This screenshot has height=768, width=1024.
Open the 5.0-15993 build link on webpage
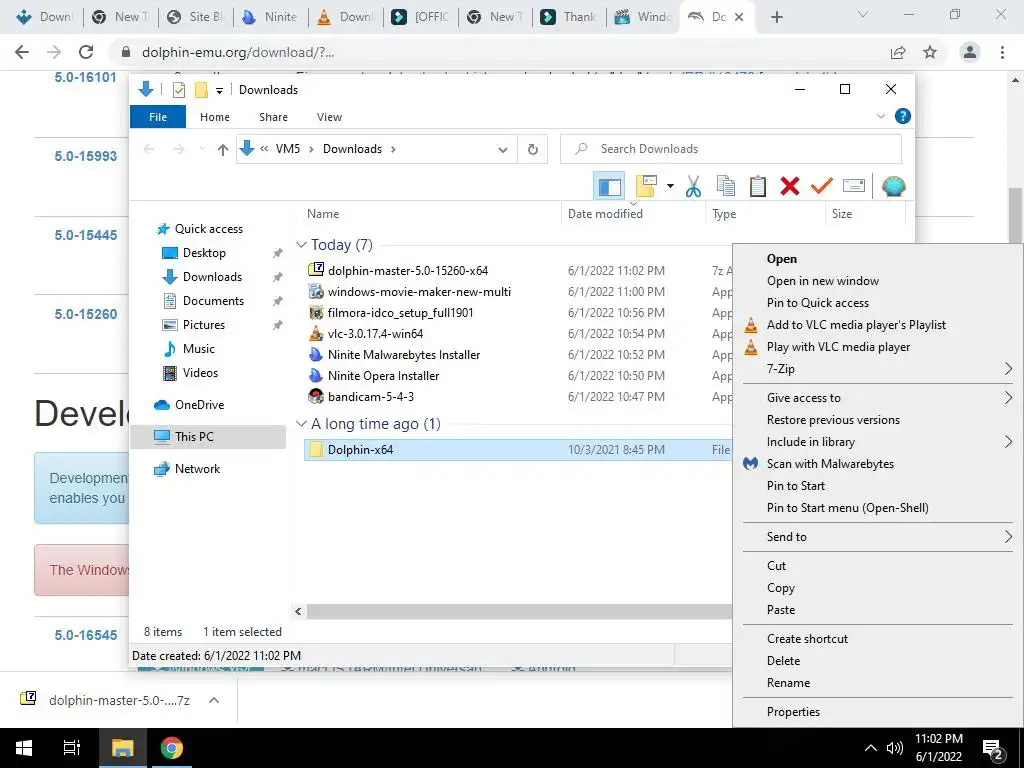pyautogui.click(x=86, y=156)
